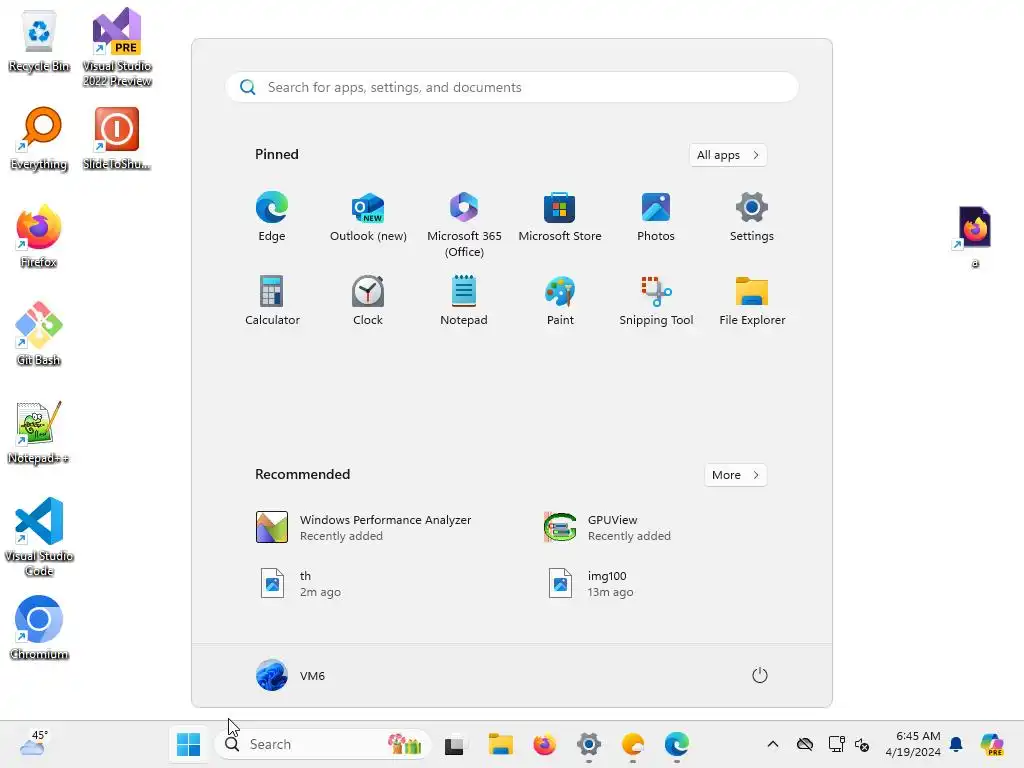Select Firefox desktop shortcut

[39, 237]
